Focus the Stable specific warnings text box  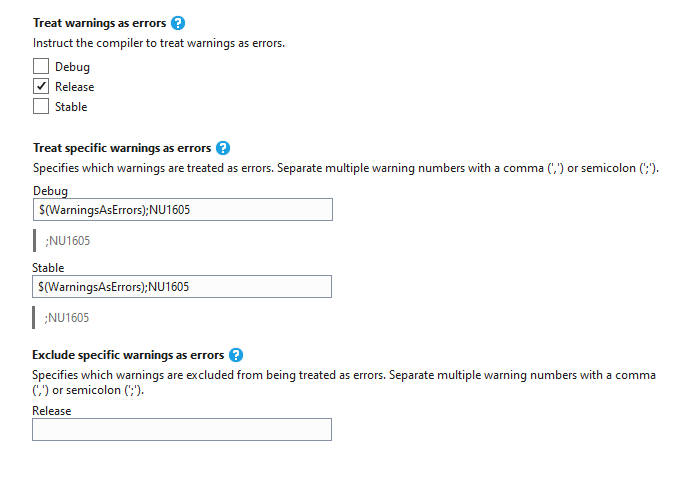click(x=182, y=286)
